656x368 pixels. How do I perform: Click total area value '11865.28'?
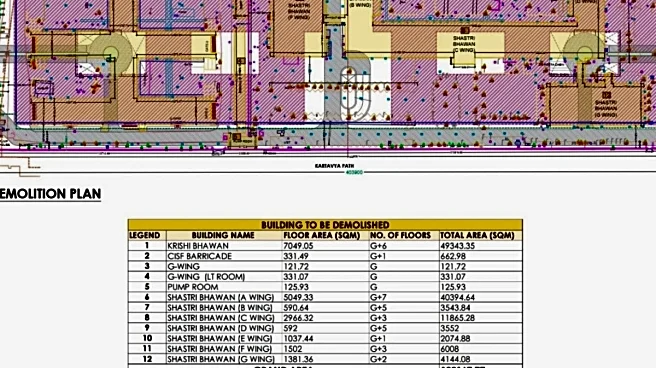click(458, 318)
